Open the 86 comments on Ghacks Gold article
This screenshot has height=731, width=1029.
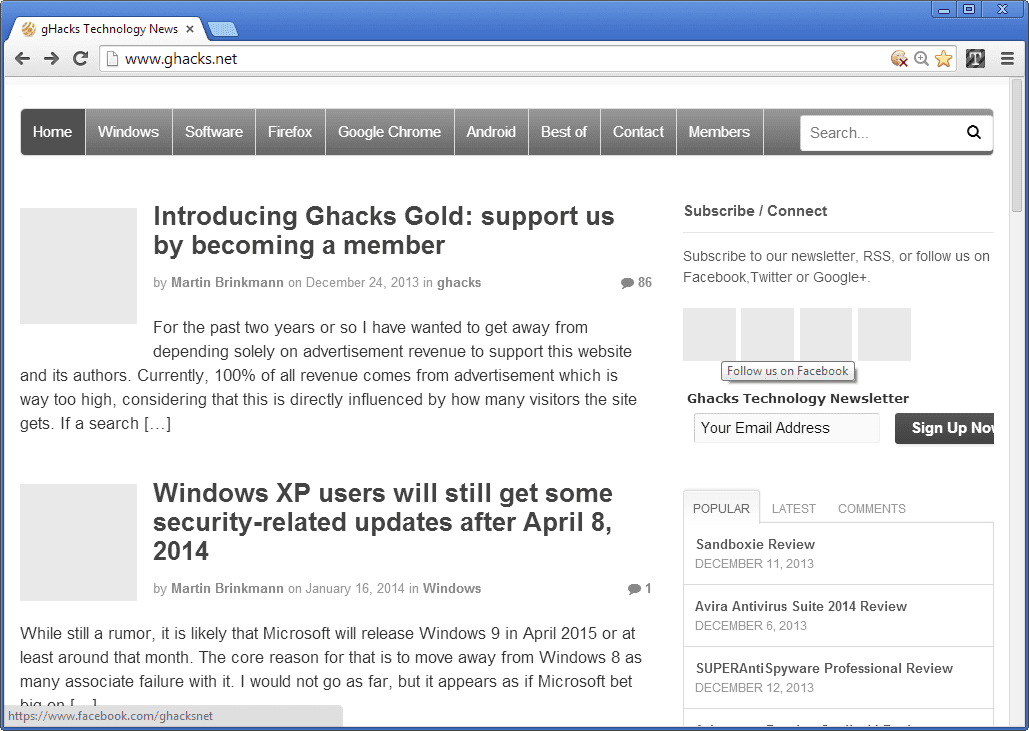[636, 283]
